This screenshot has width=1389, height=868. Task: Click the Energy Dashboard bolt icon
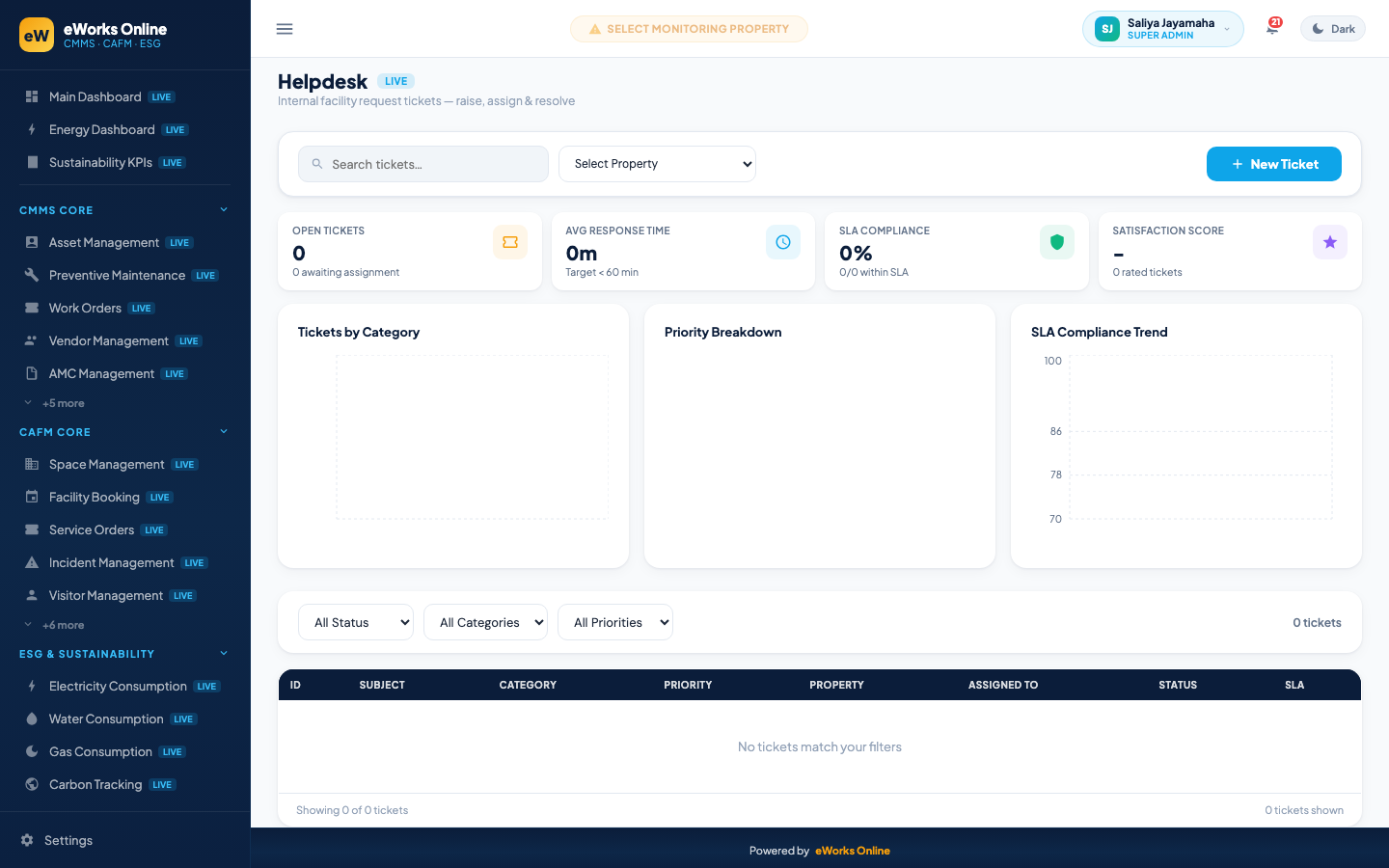pos(32,129)
